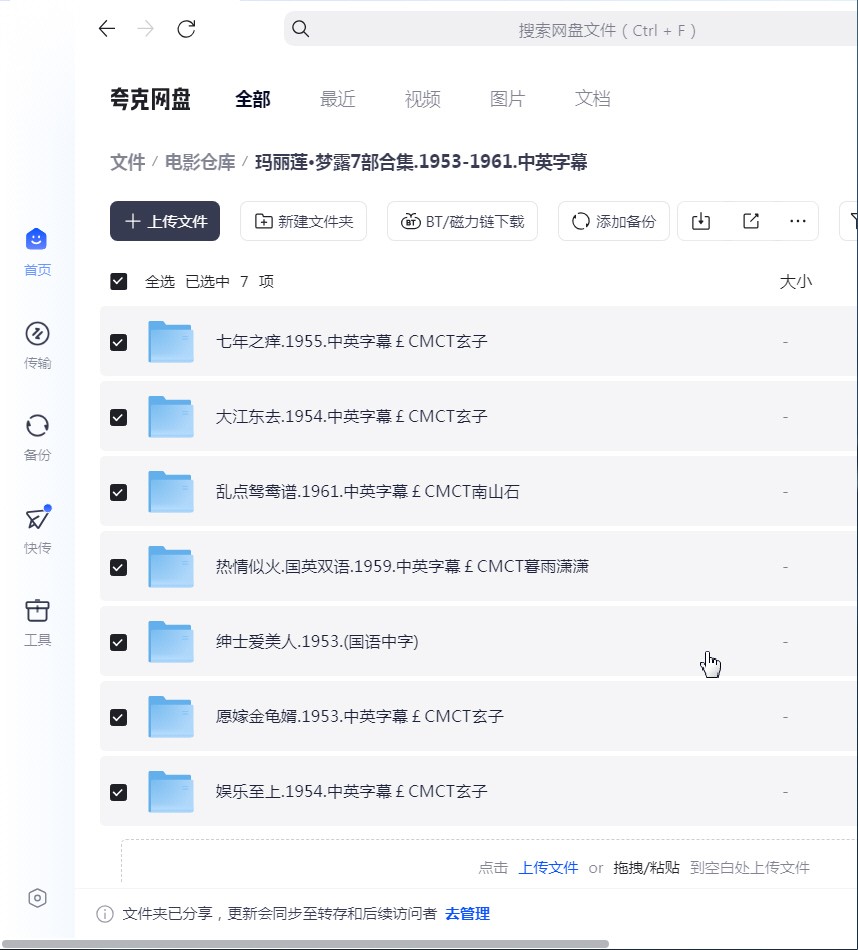
Task: Click the back navigation arrow
Action: [107, 28]
